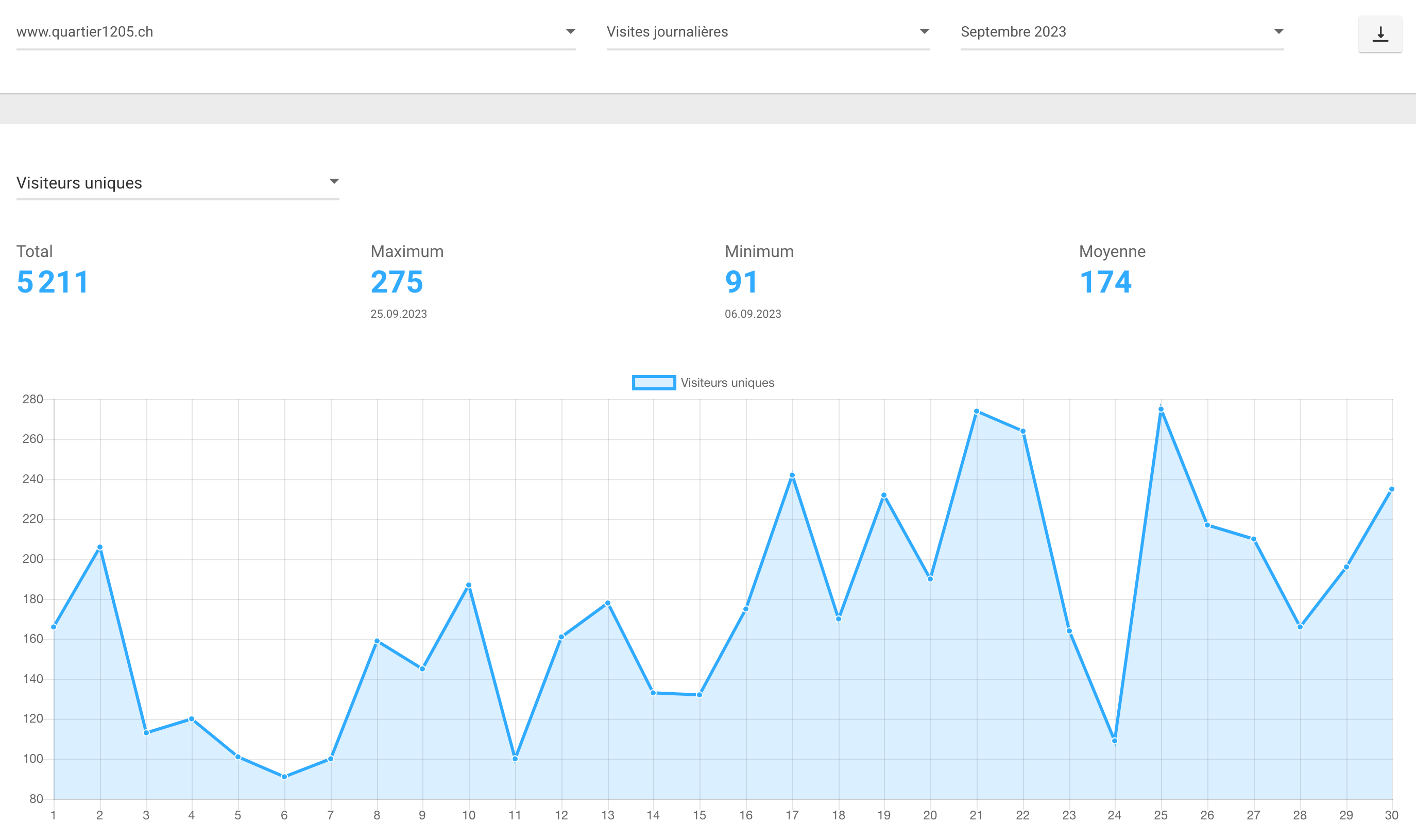Click the 280 y-axis label
This screenshot has height=840, width=1416.
click(x=33, y=399)
